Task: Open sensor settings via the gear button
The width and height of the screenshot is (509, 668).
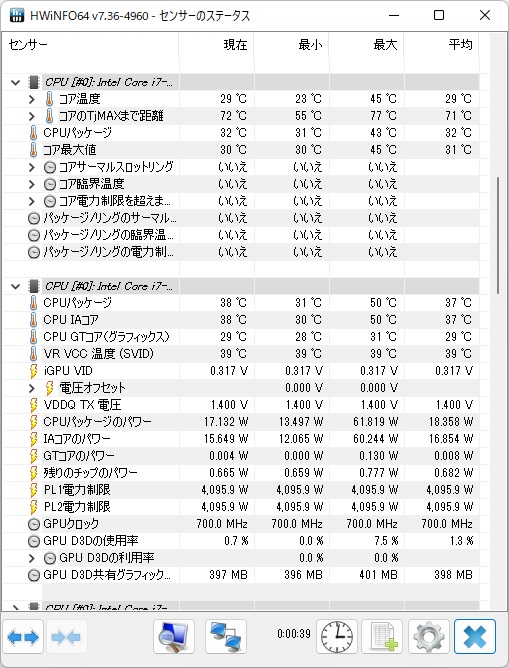Action: (x=428, y=637)
